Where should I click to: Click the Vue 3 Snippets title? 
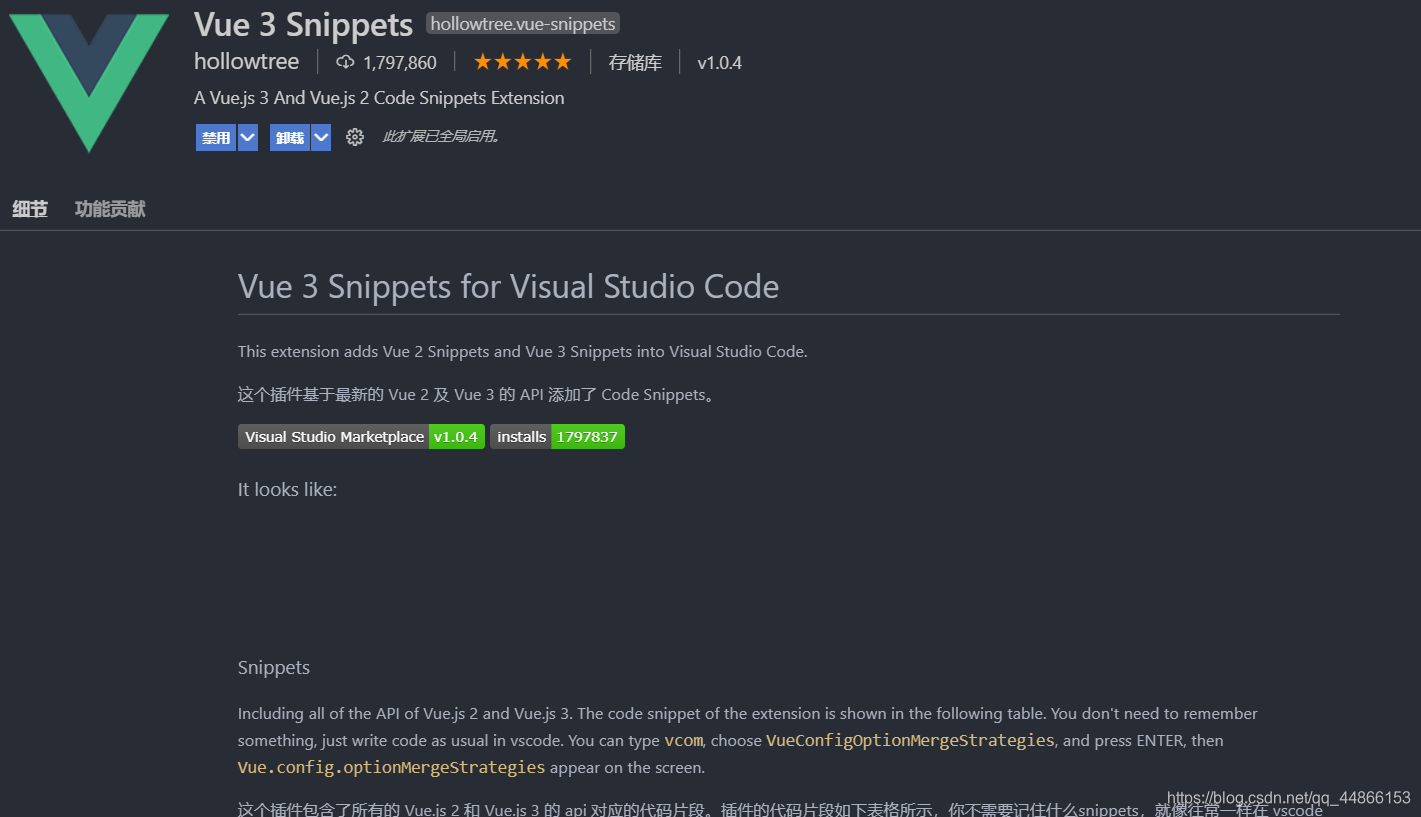pyautogui.click(x=303, y=24)
